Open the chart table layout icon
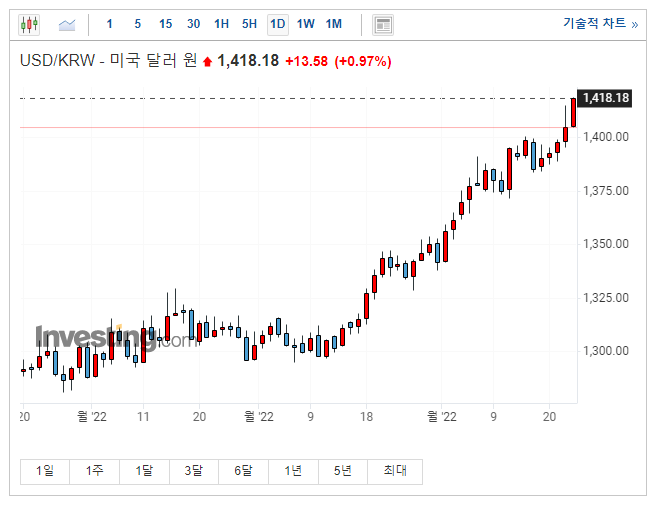The image size is (659, 509). (x=383, y=25)
